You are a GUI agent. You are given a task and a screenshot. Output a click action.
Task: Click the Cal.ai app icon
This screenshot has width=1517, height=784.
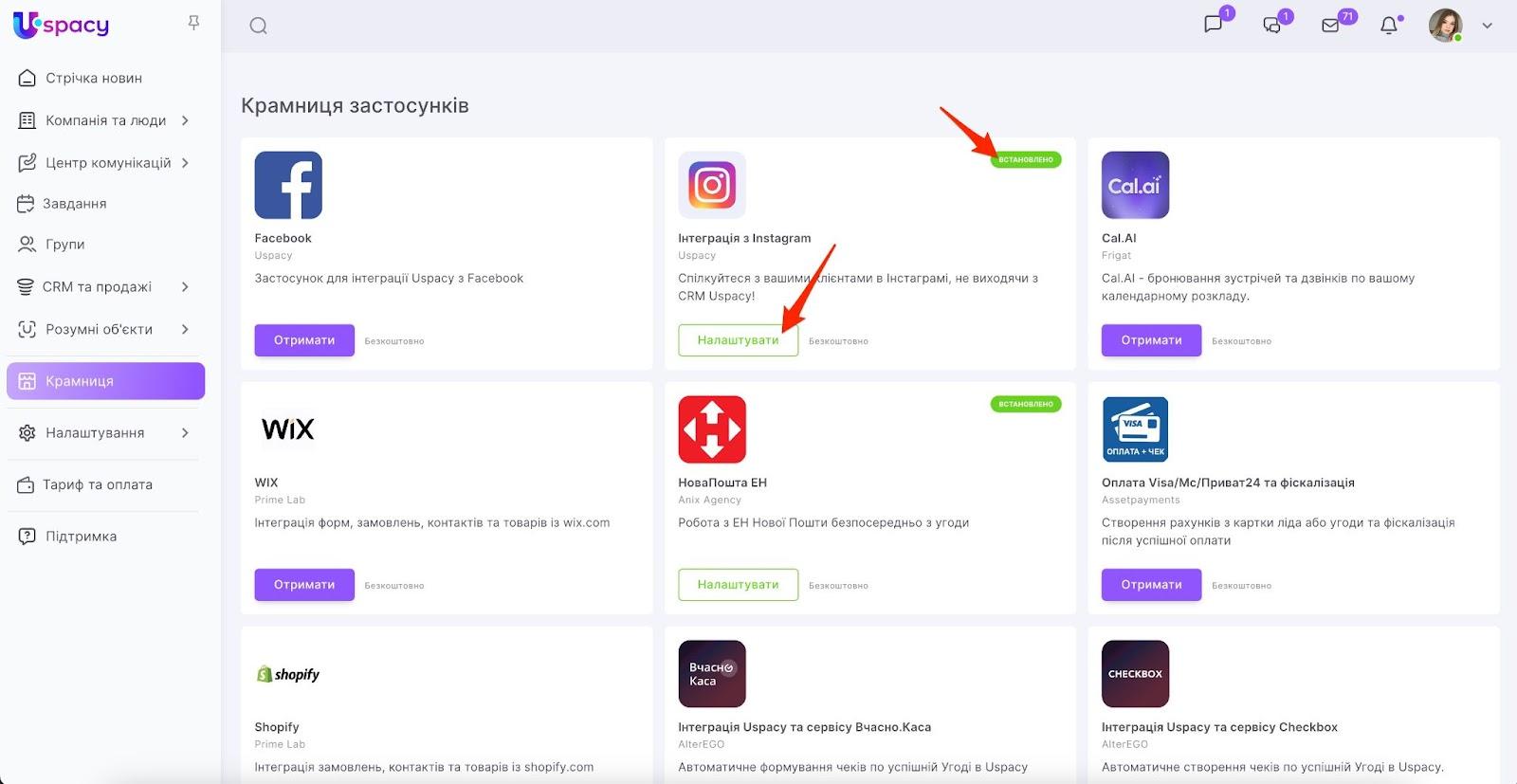tap(1135, 185)
